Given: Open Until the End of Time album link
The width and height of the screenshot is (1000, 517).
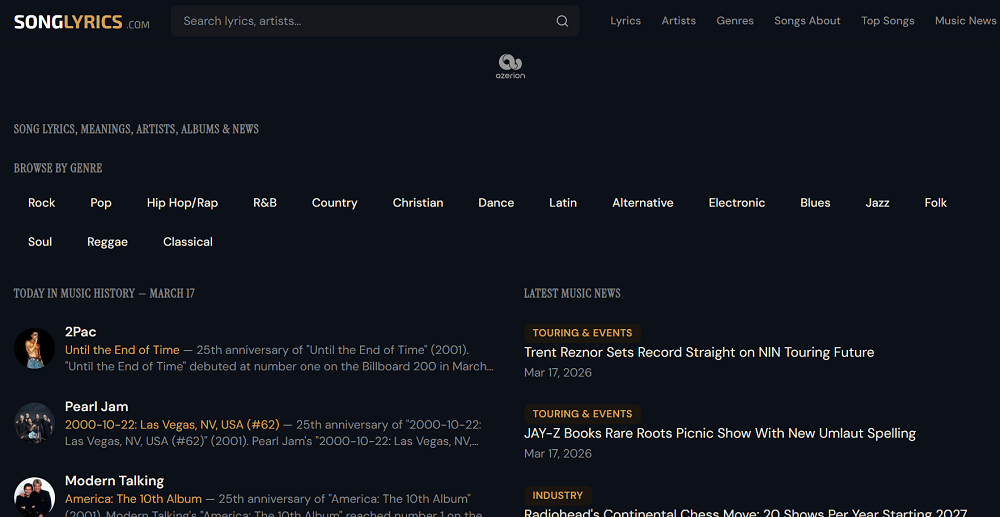Looking at the screenshot, I should (x=122, y=350).
